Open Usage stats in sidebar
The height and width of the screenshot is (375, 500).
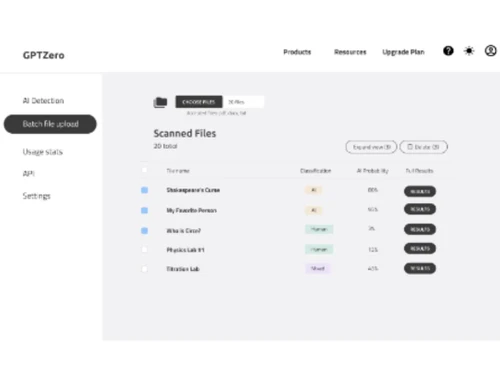coord(43,152)
